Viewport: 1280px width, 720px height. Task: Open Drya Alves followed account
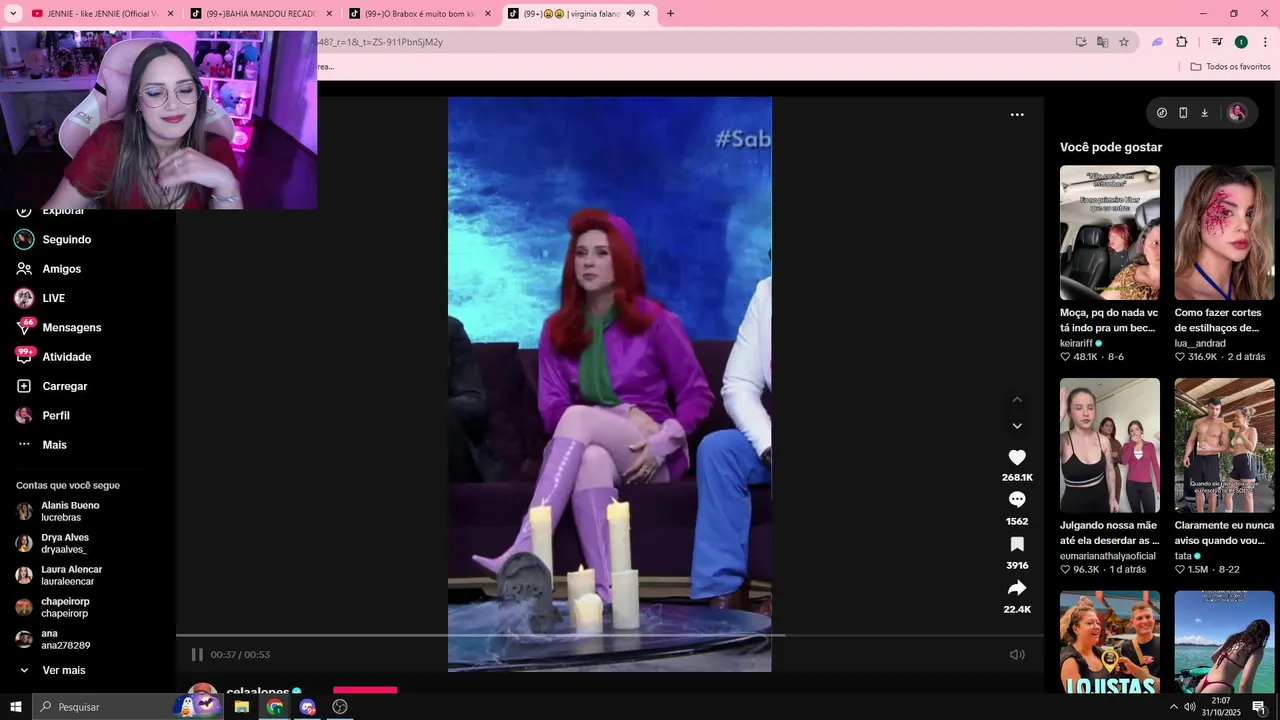pos(64,543)
